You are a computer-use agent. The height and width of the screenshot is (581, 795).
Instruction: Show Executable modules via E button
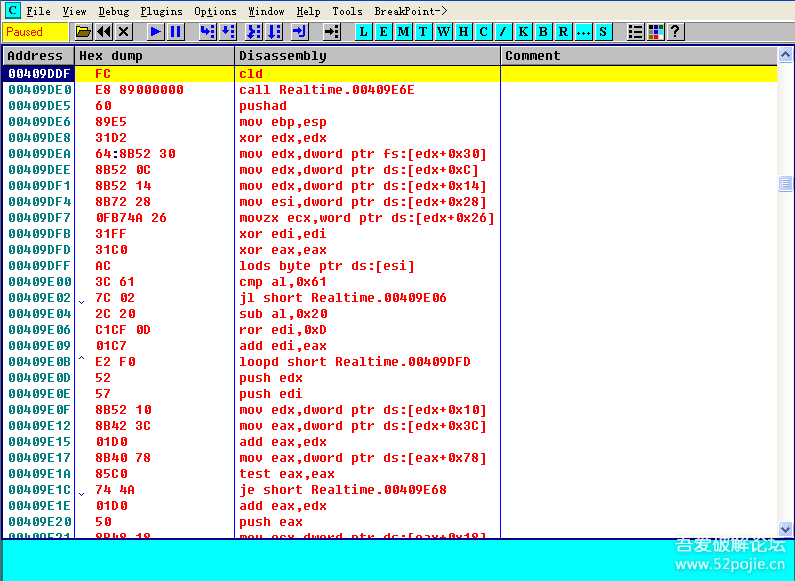point(383,32)
